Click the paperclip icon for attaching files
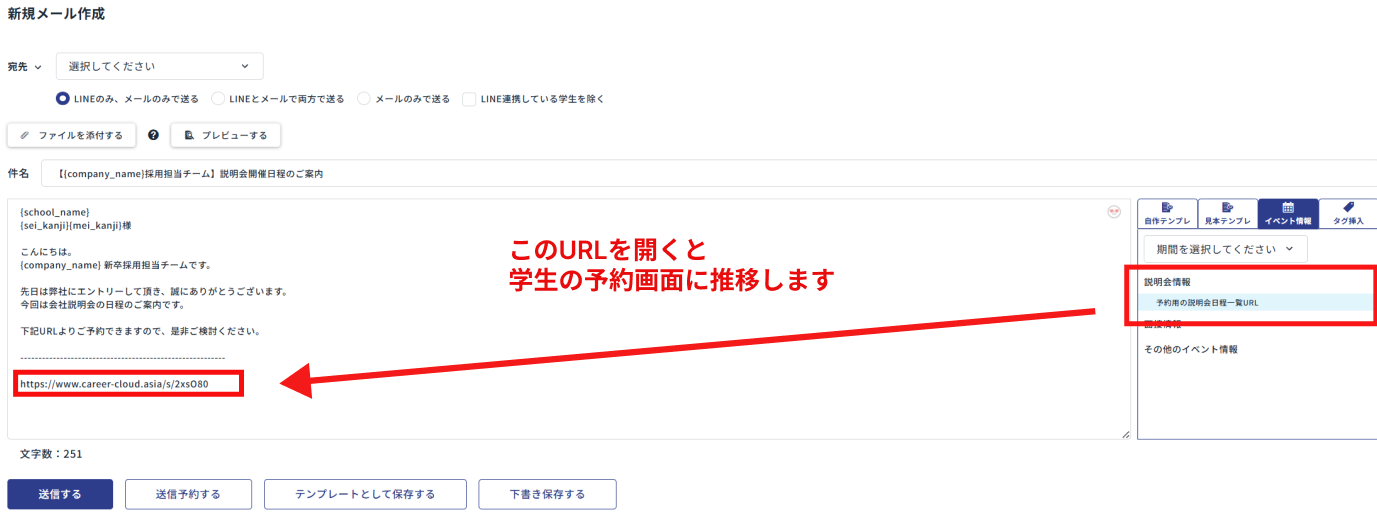The image size is (1377, 514). tap(25, 135)
